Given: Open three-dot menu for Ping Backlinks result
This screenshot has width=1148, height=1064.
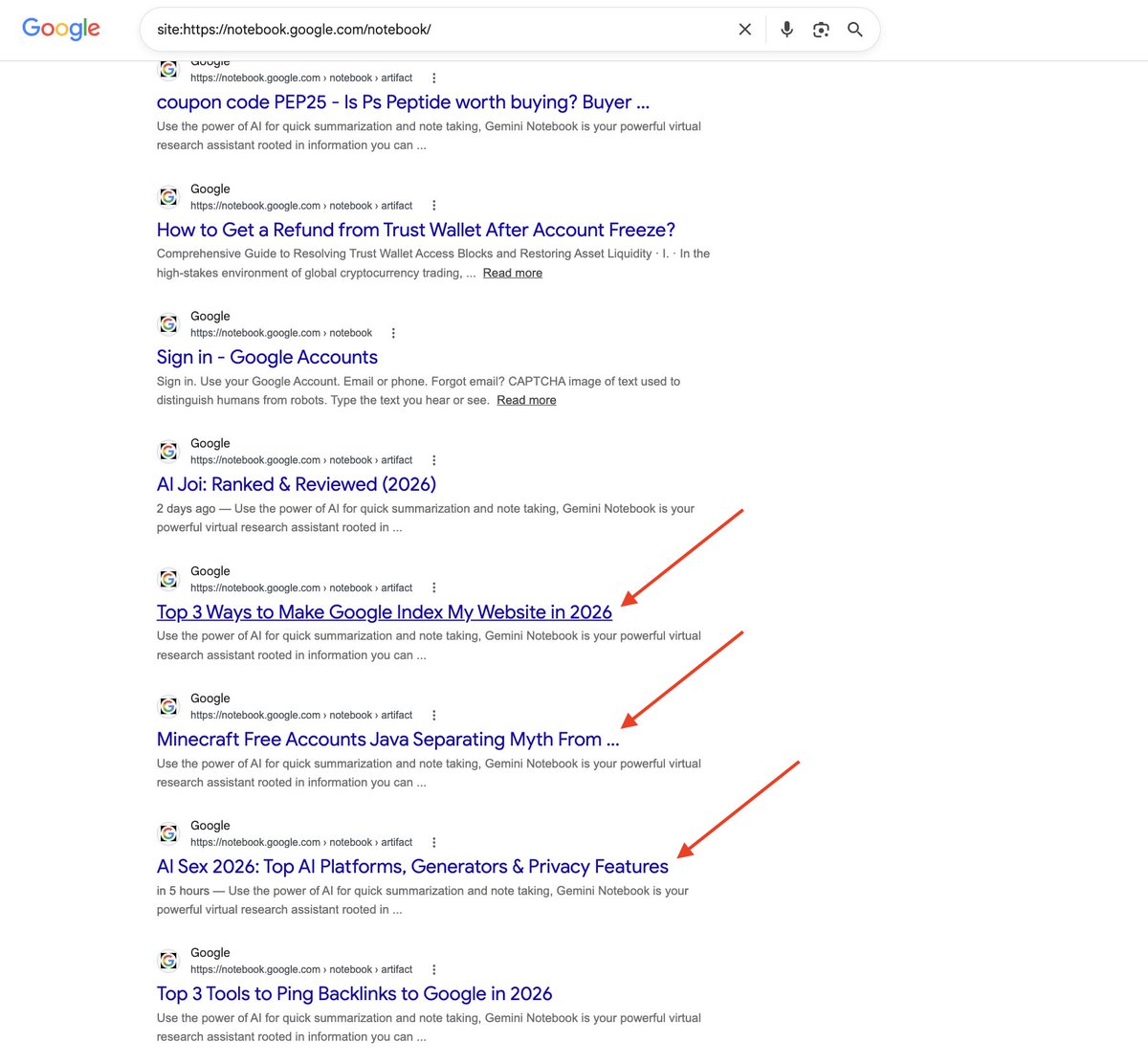Looking at the screenshot, I should pyautogui.click(x=434, y=969).
